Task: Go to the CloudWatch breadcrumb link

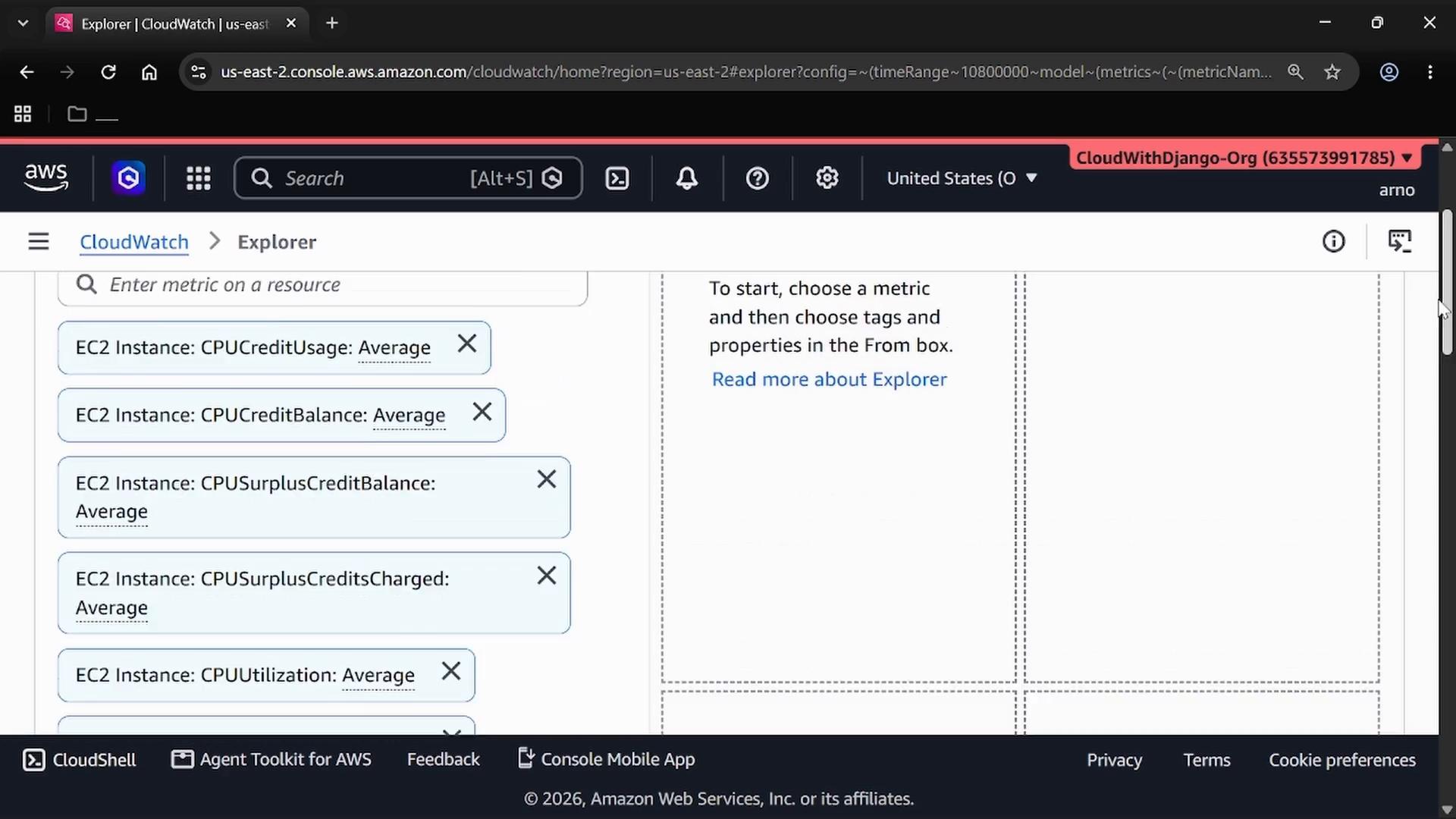Action: [134, 242]
